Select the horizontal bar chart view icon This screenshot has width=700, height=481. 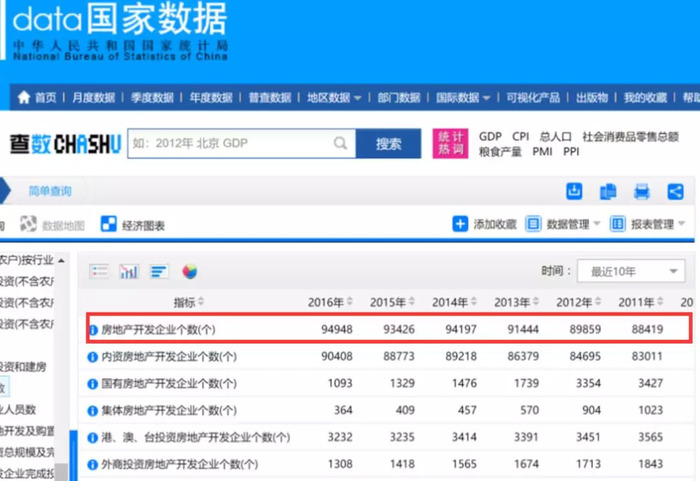159,271
